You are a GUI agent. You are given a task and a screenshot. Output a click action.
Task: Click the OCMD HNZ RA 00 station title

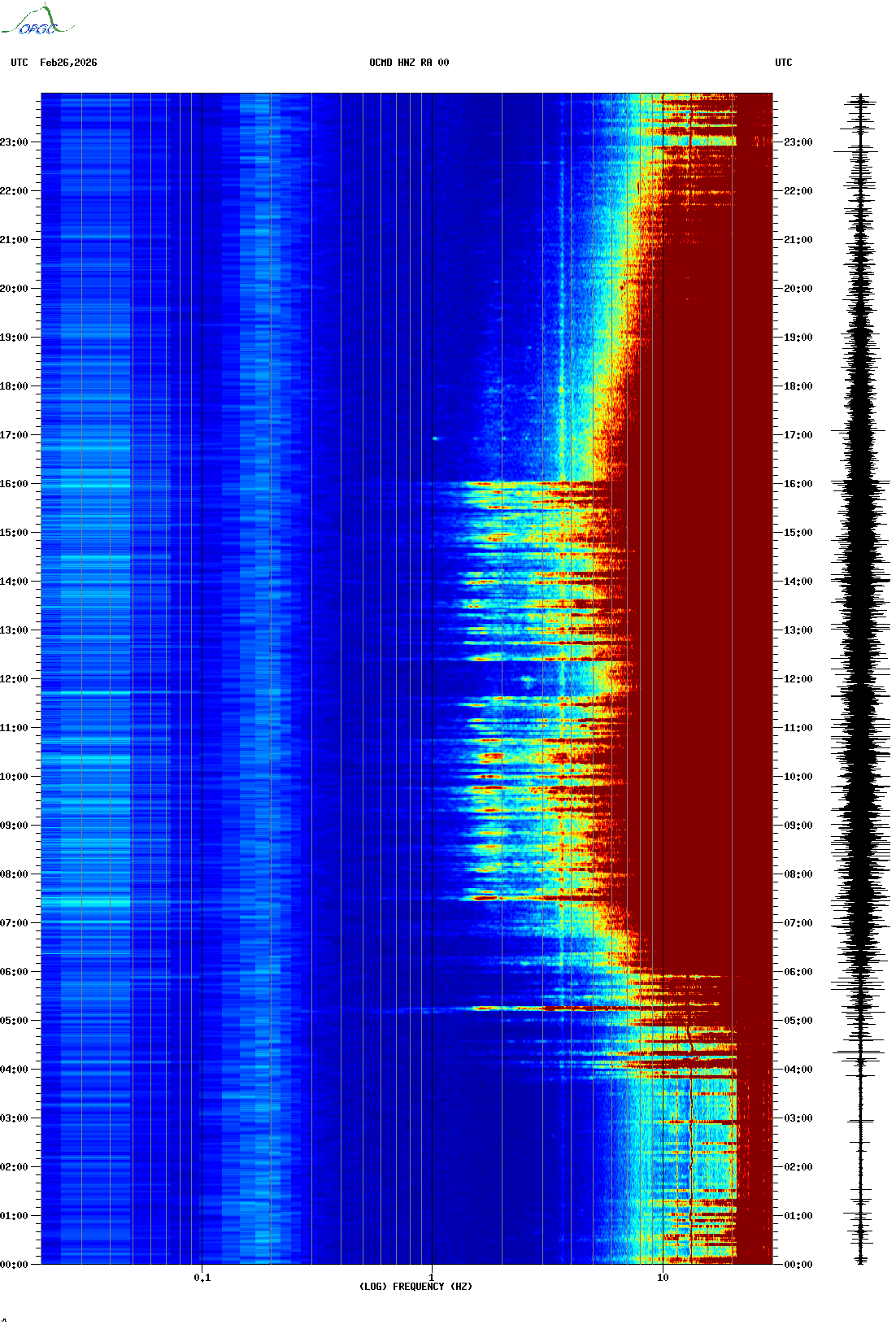pyautogui.click(x=409, y=63)
